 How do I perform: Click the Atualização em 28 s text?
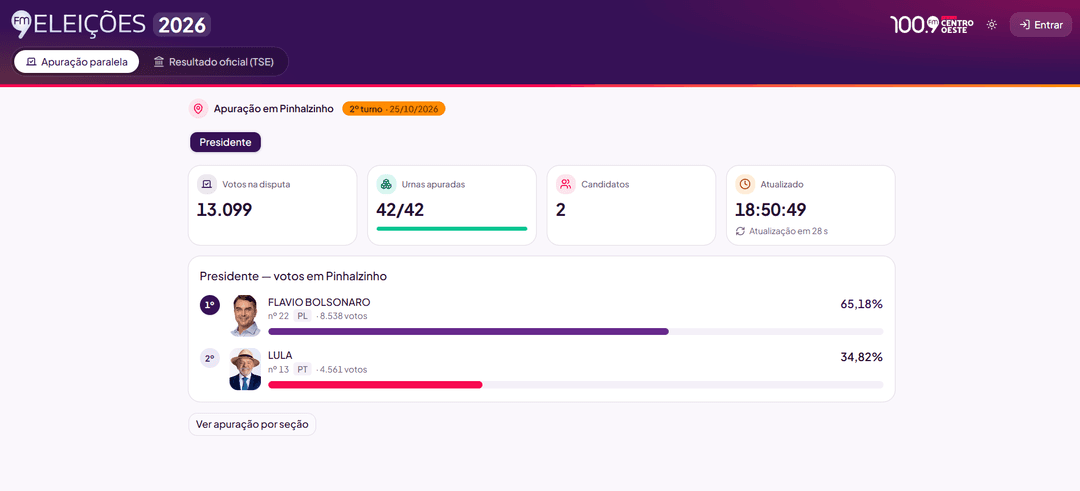pos(789,231)
